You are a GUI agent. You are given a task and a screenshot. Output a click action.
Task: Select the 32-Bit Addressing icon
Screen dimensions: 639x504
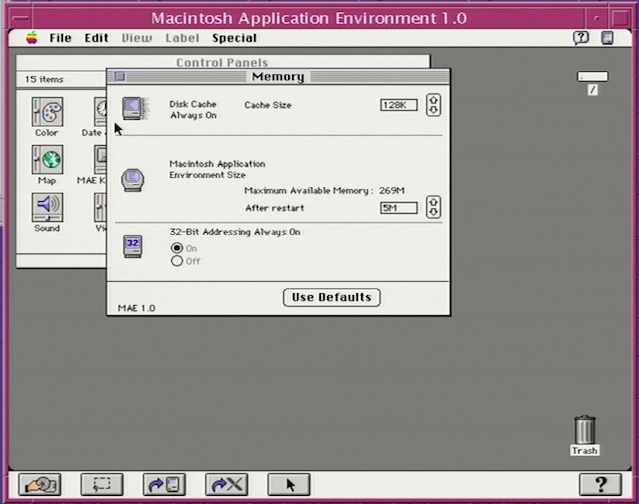(x=132, y=246)
